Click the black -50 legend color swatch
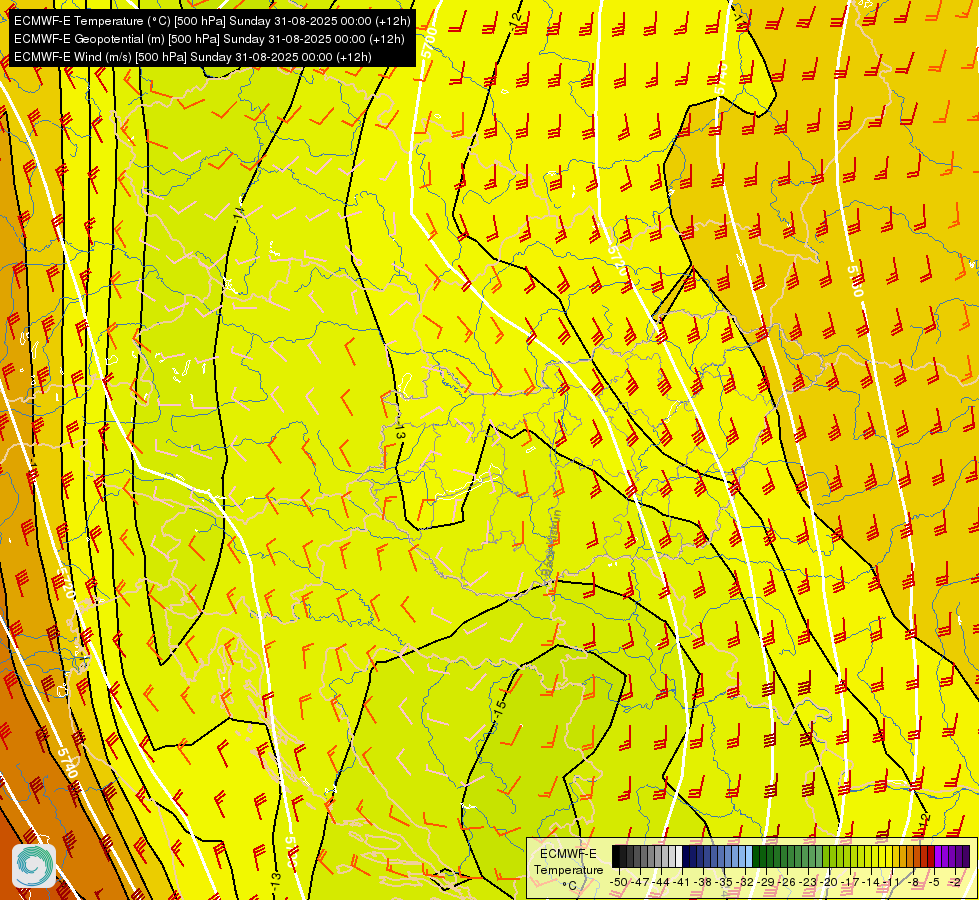This screenshot has height=900, width=979. coord(616,856)
